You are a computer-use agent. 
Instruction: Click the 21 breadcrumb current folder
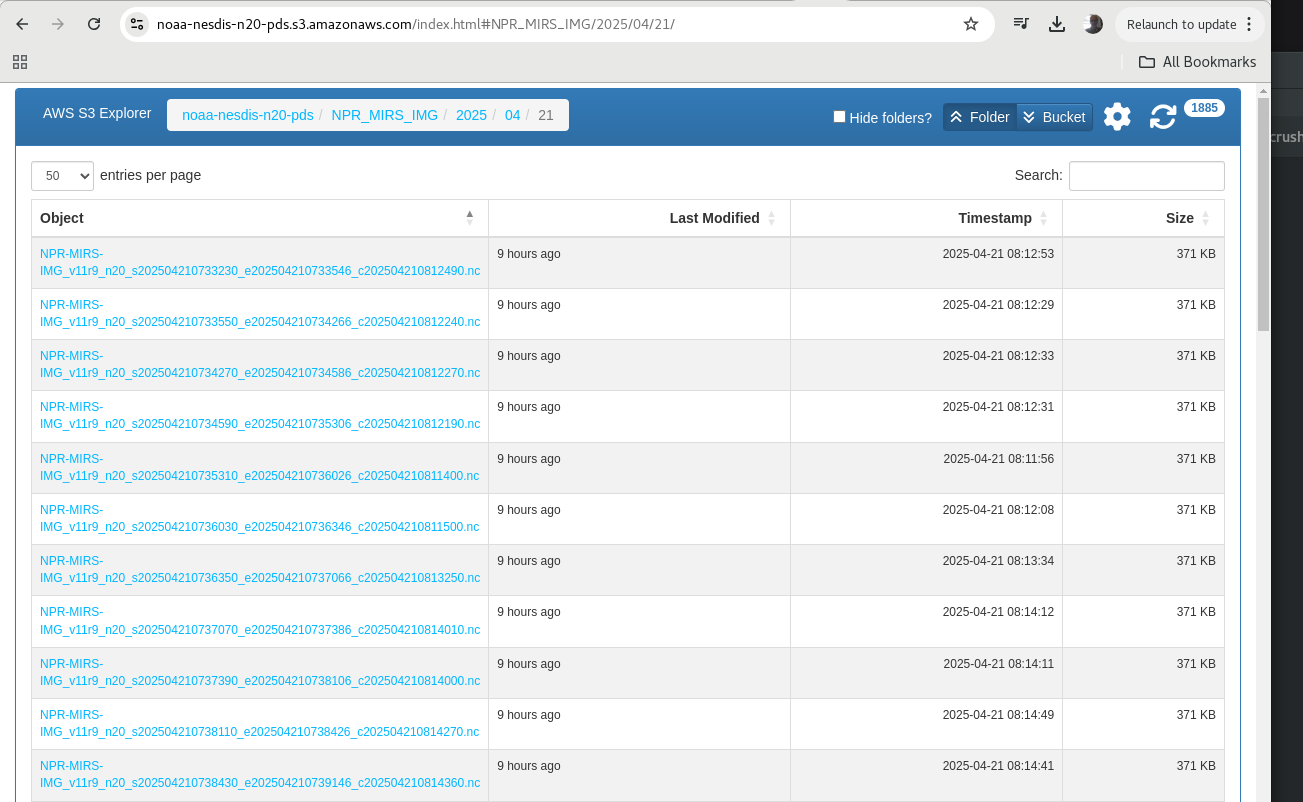546,115
